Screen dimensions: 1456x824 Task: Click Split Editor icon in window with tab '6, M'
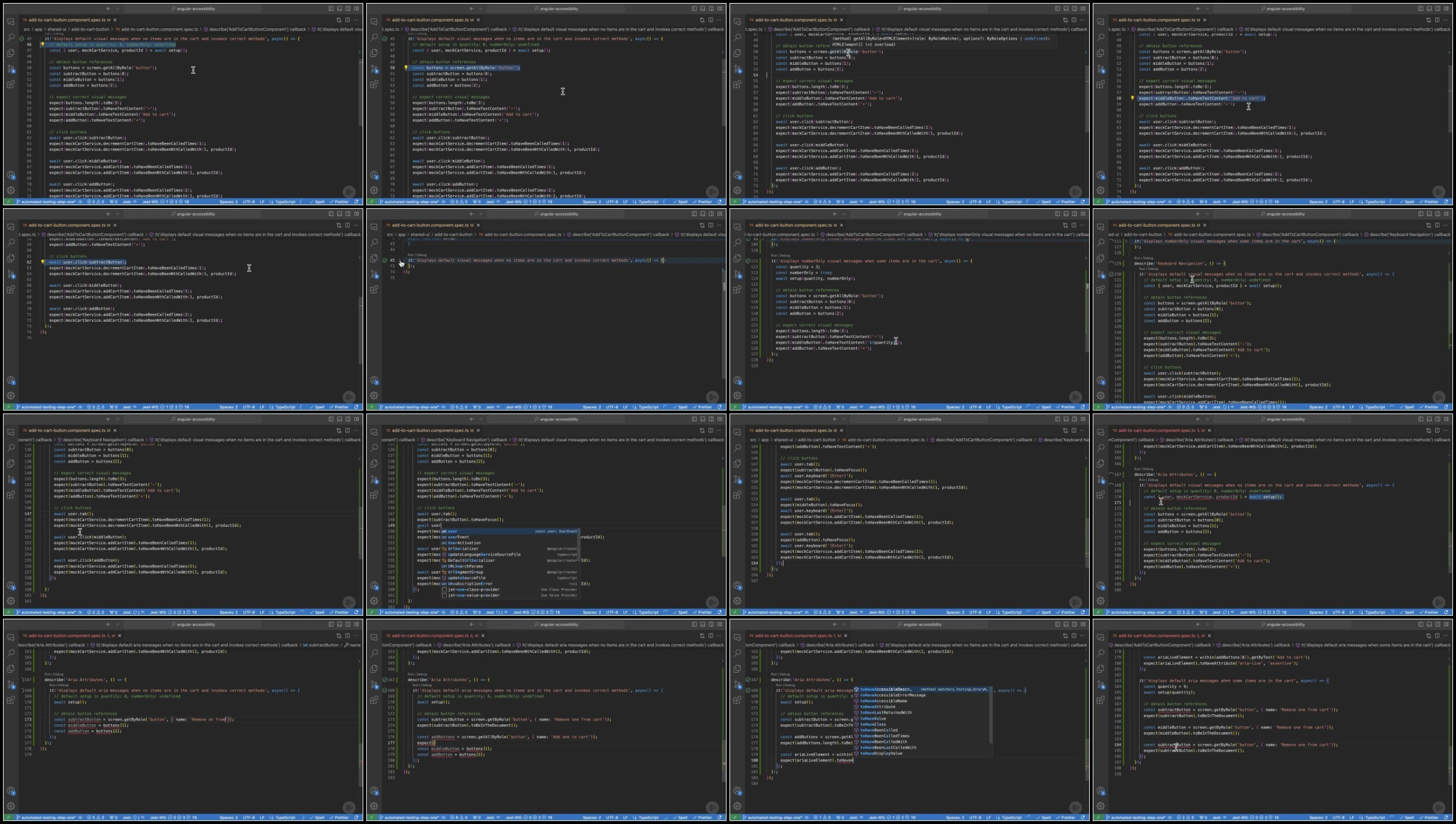(x=710, y=636)
